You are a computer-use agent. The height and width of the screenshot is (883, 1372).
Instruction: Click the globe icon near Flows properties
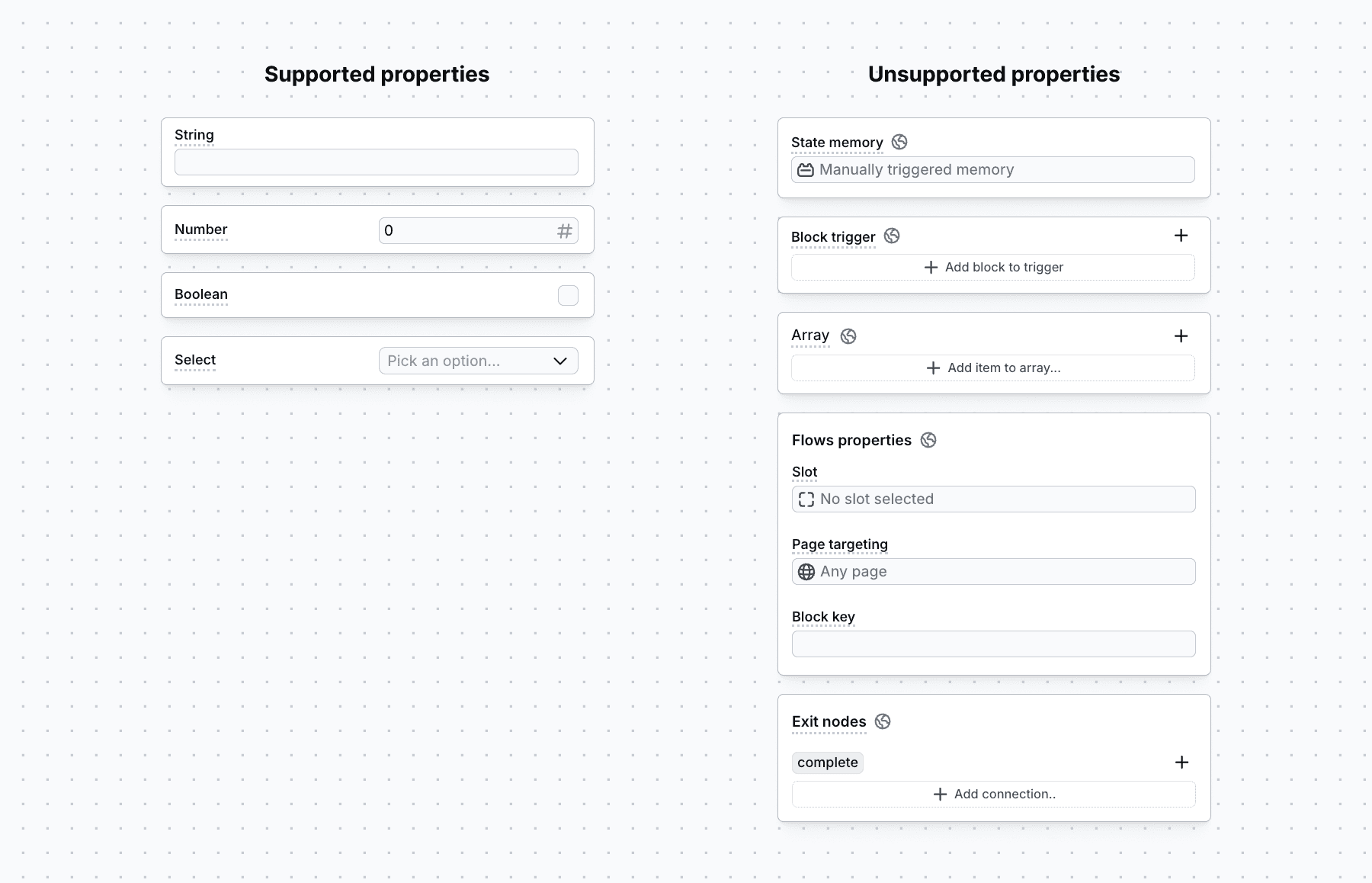pos(928,440)
